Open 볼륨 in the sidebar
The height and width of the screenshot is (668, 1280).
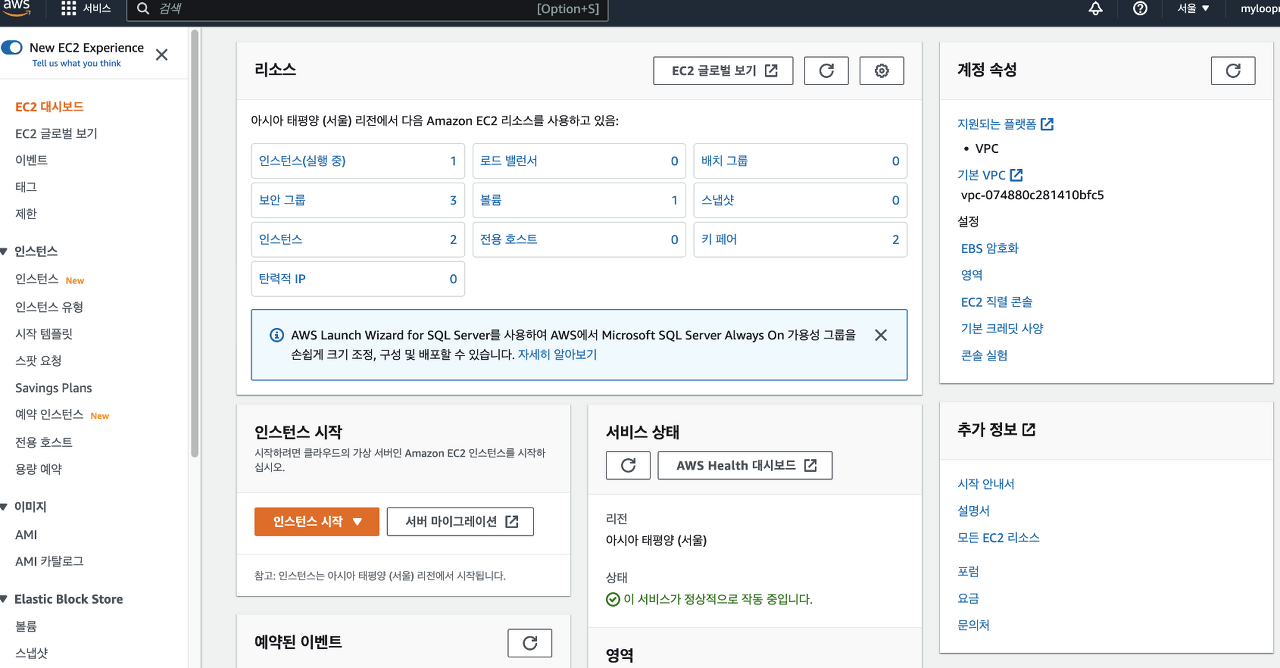click(26, 626)
